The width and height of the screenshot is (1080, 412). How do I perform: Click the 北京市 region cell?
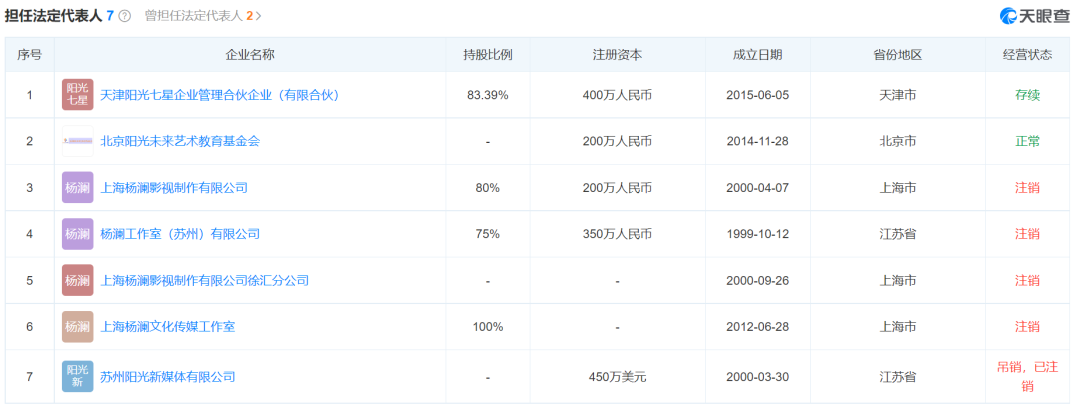point(897,141)
